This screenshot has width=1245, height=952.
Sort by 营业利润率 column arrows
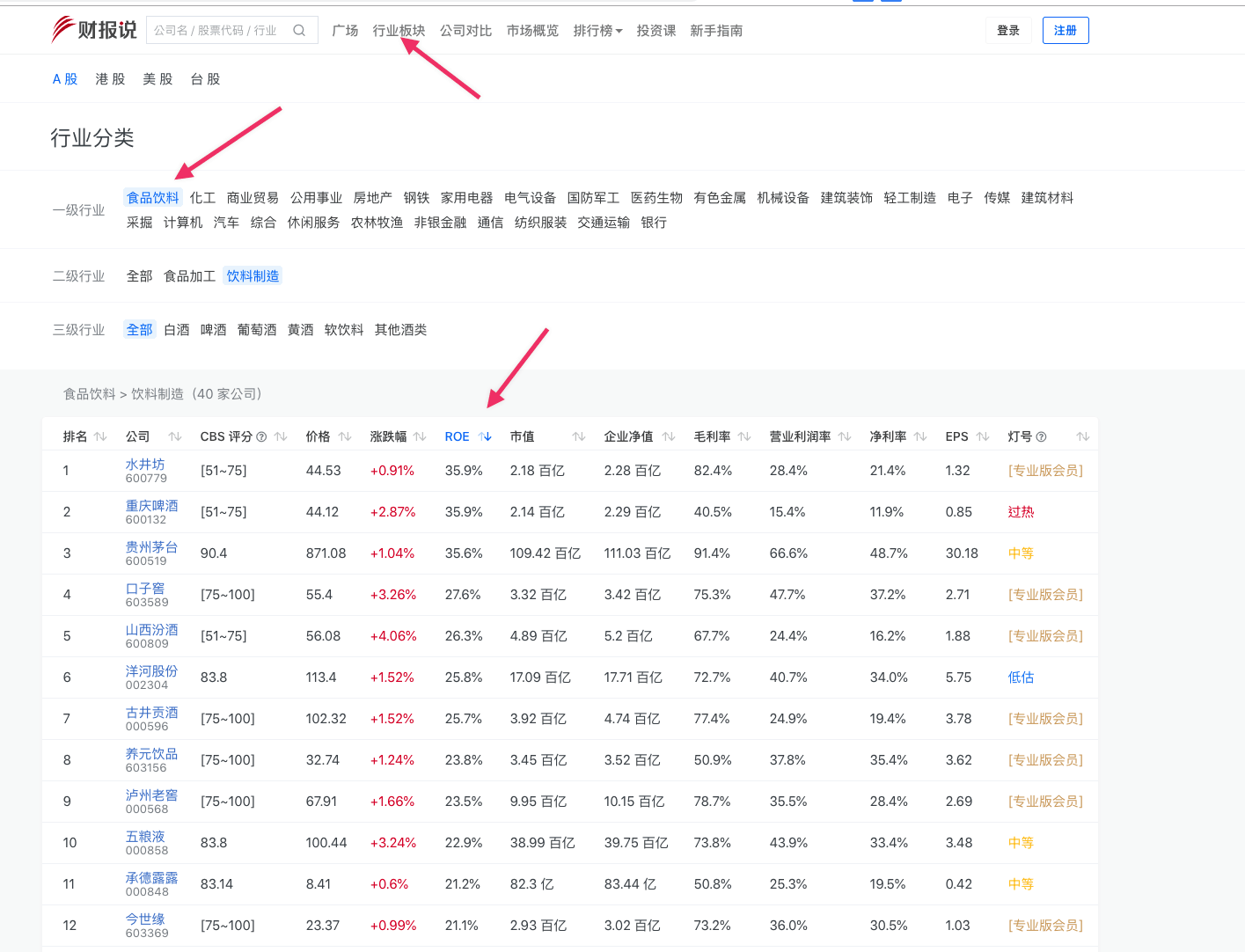[845, 436]
